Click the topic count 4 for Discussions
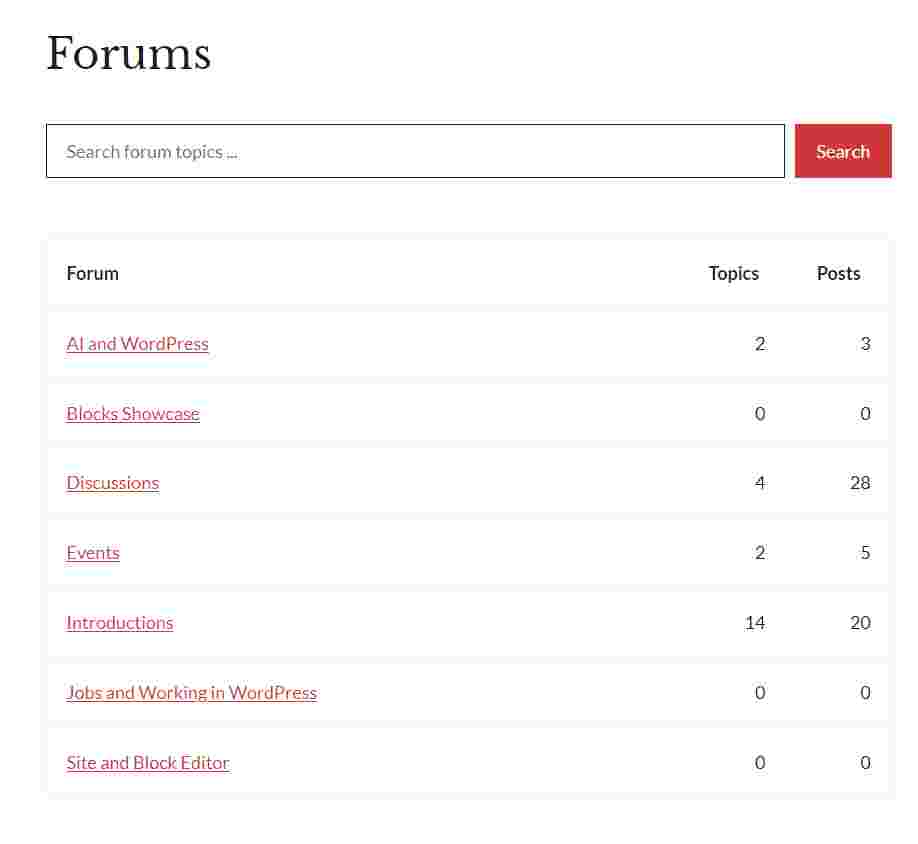 760,483
